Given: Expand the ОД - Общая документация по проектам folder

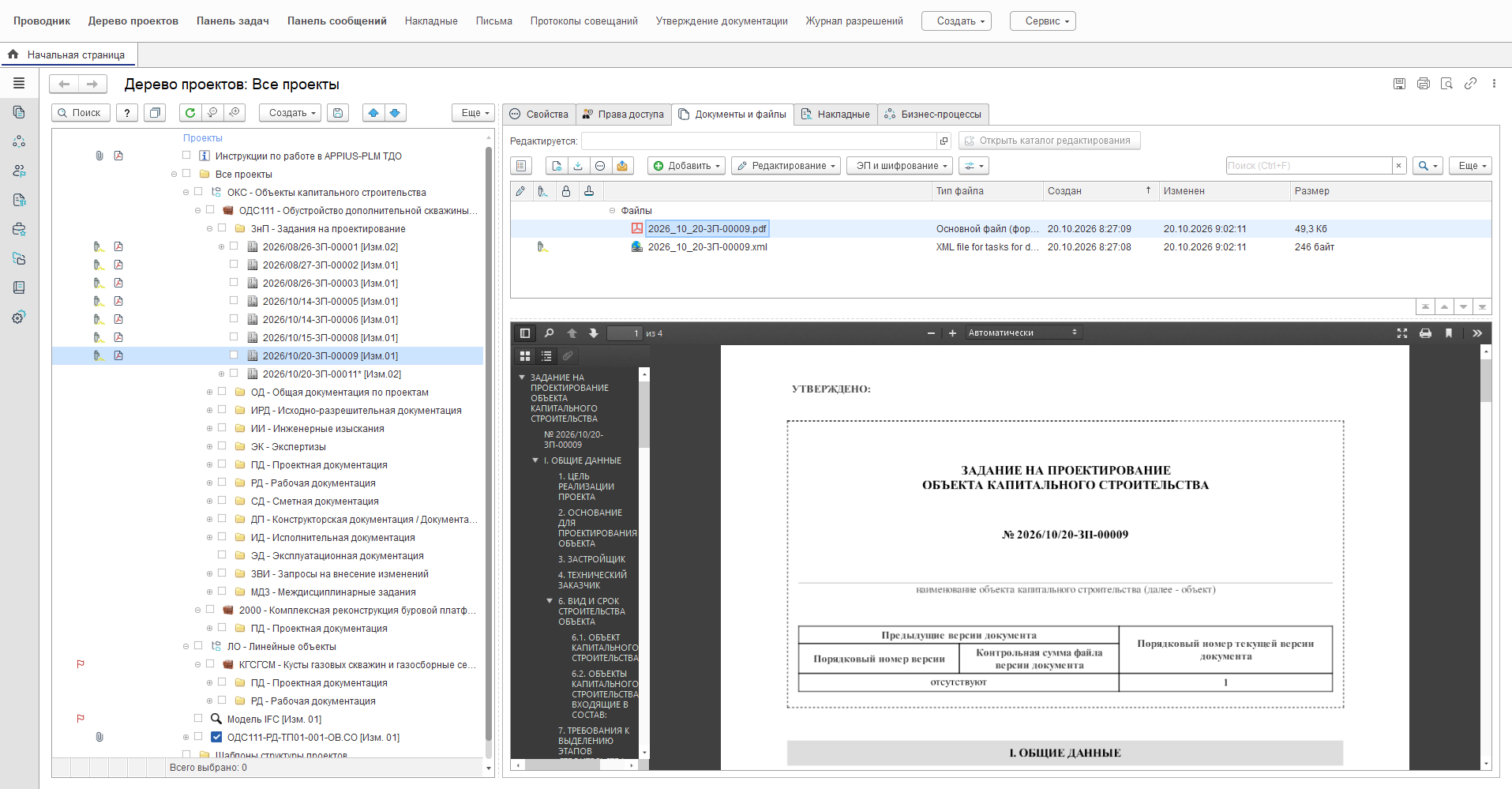Looking at the screenshot, I should [209, 393].
